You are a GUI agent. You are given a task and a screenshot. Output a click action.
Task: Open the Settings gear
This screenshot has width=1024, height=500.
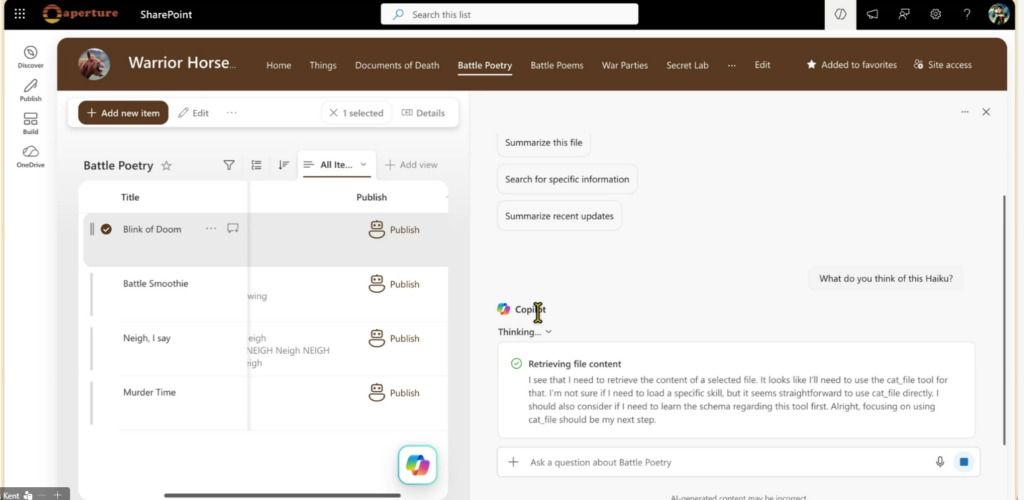(936, 14)
